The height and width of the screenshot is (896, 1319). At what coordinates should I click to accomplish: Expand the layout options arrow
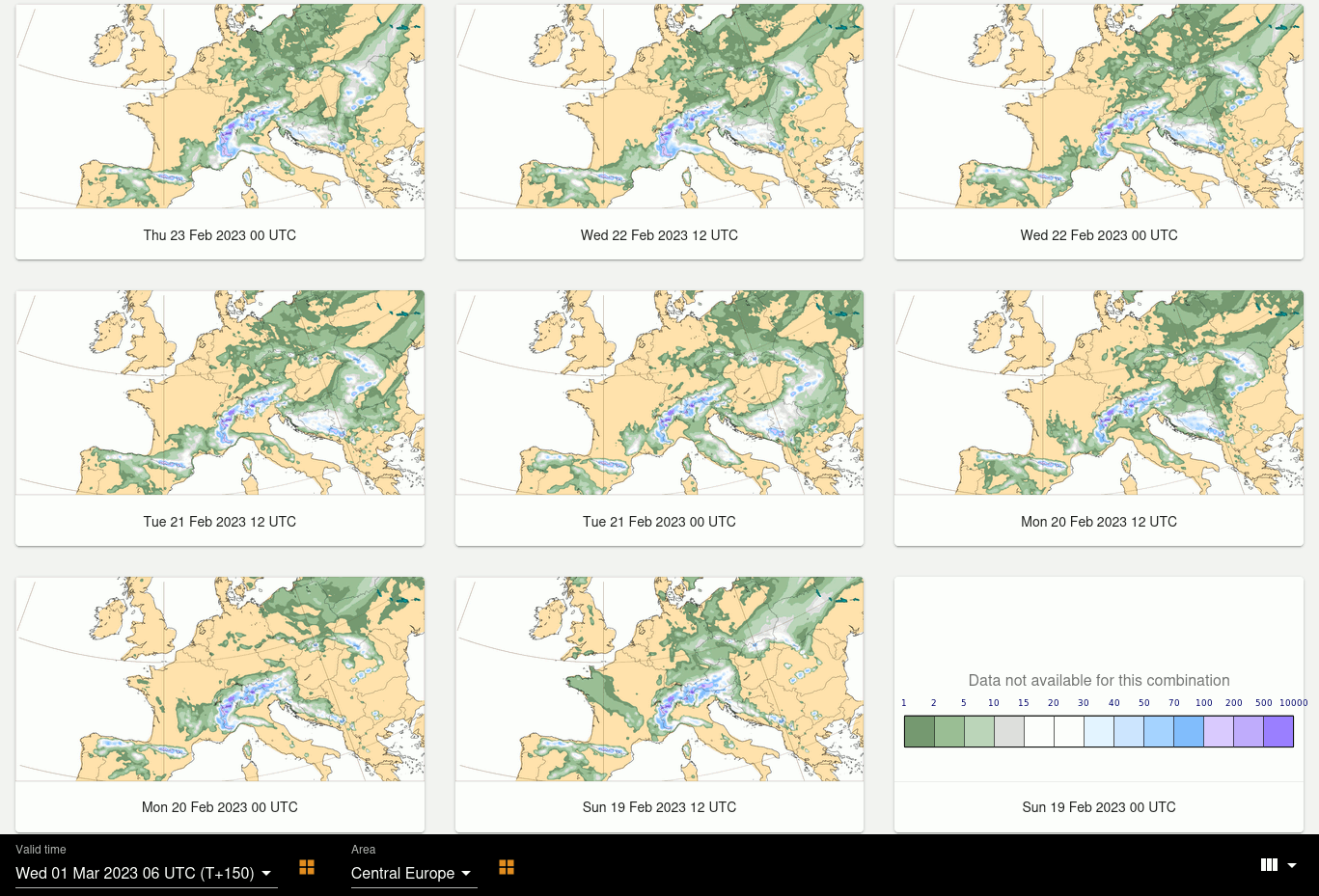(x=1292, y=865)
